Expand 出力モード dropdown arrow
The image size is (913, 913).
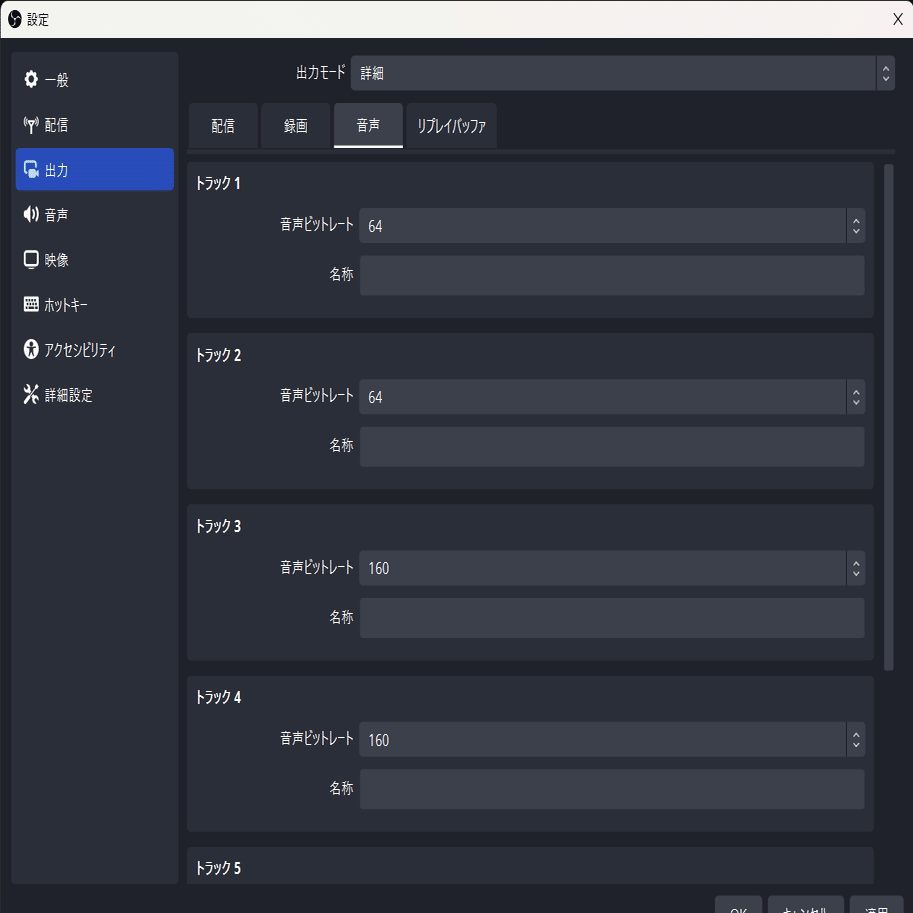[886, 73]
